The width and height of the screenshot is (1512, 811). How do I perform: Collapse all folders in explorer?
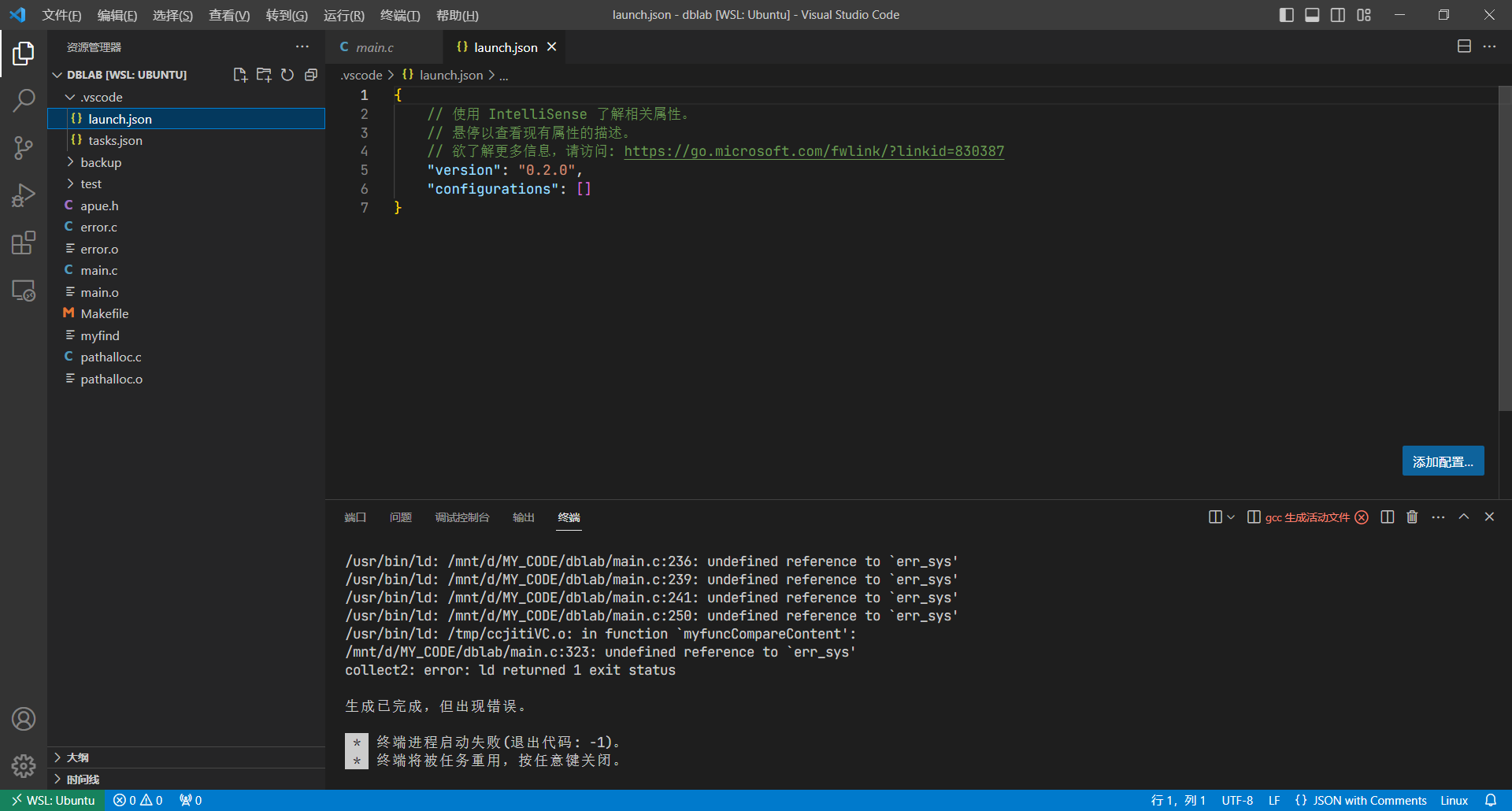pyautogui.click(x=311, y=75)
